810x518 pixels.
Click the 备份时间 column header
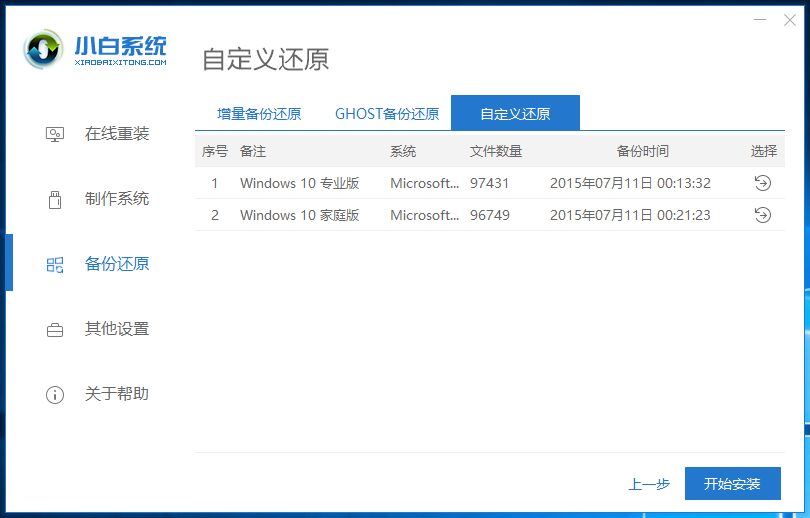click(642, 151)
